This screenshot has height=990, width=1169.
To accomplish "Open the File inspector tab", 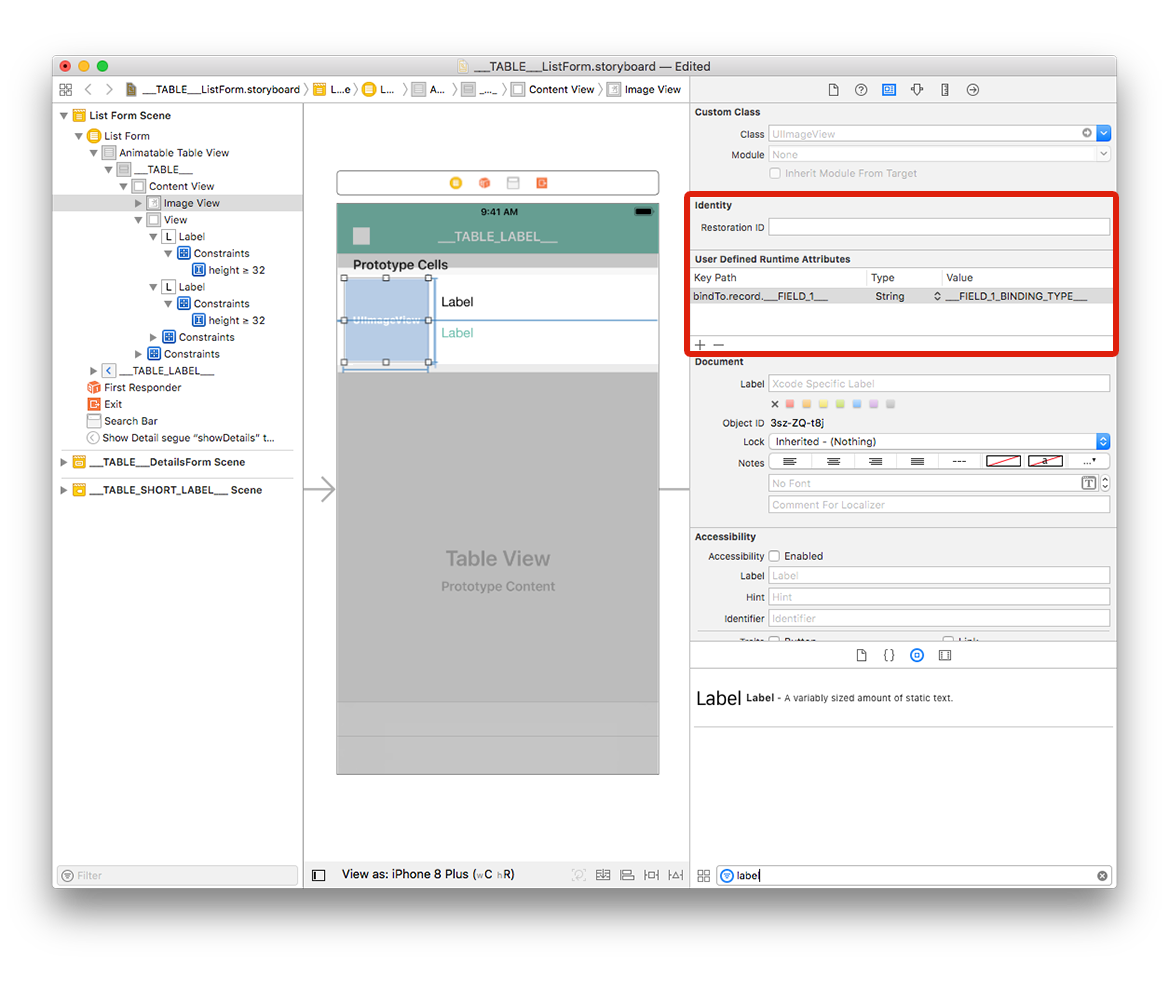I will coord(833,89).
